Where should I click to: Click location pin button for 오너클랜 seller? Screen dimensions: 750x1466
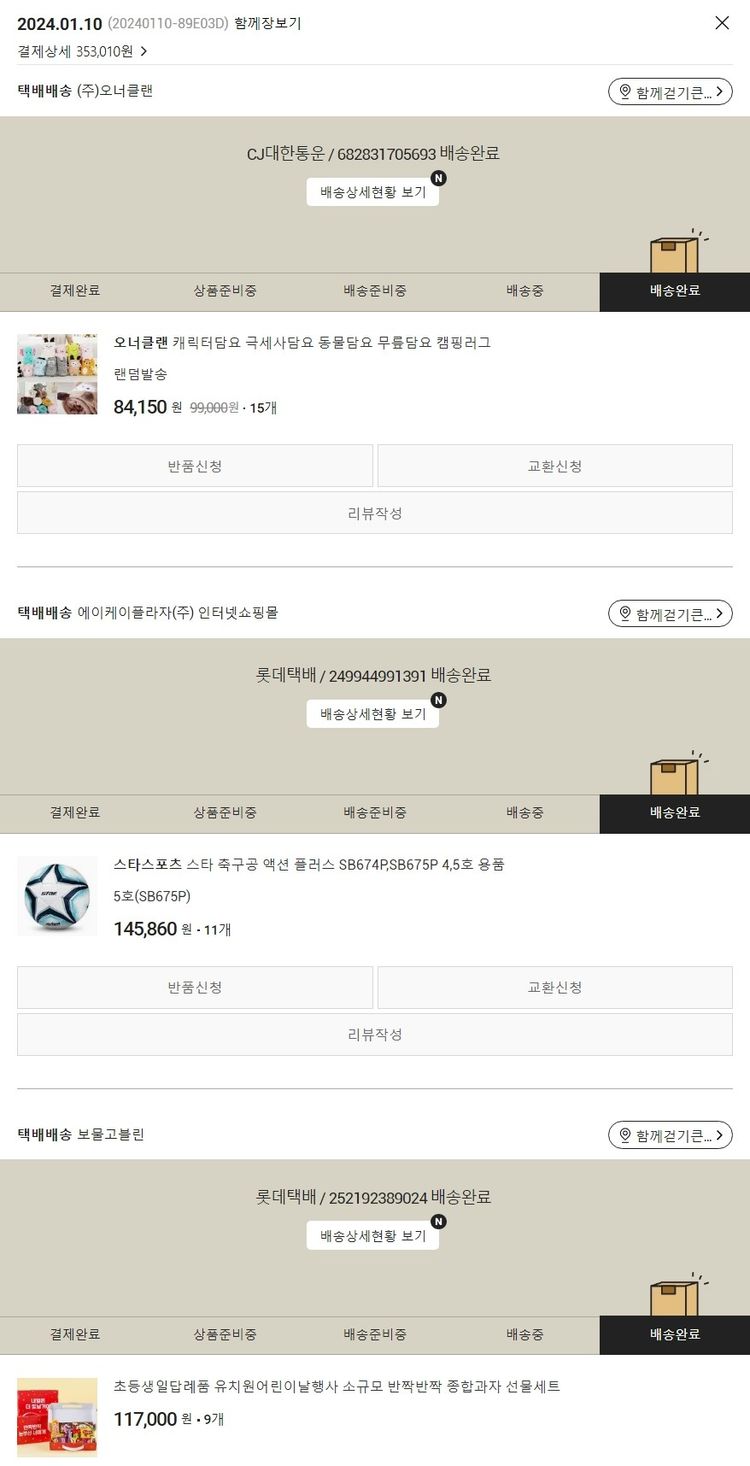[670, 92]
